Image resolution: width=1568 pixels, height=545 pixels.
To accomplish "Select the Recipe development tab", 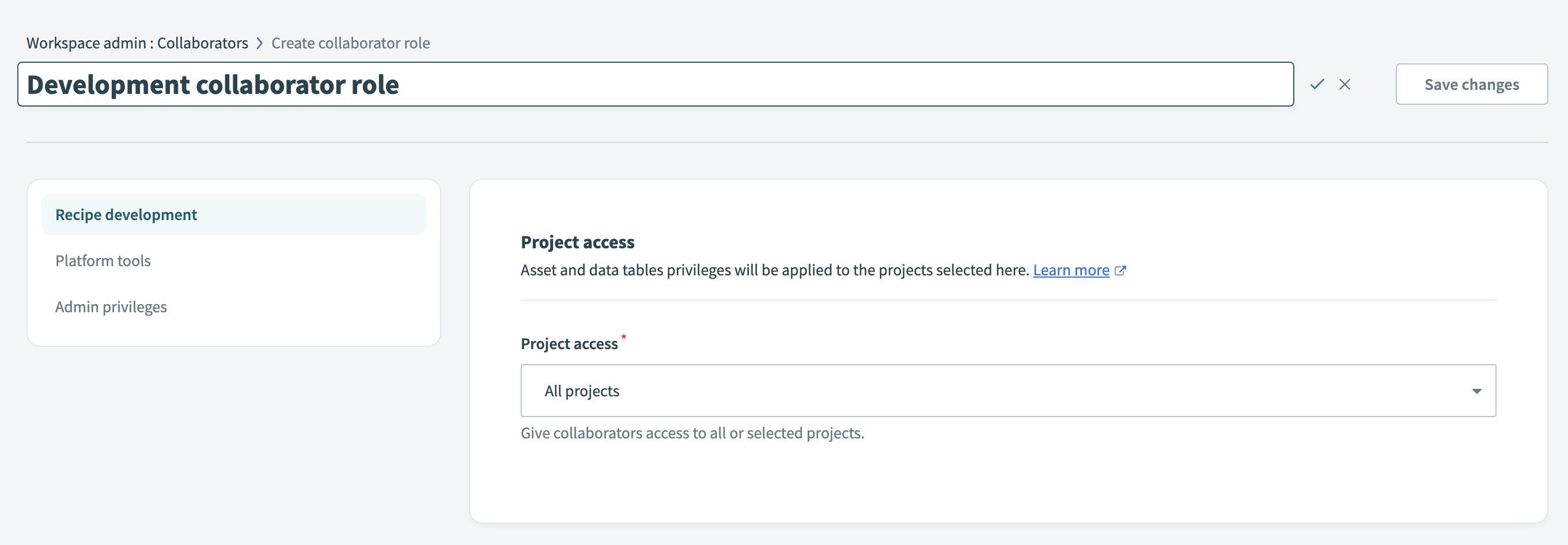I will point(234,214).
